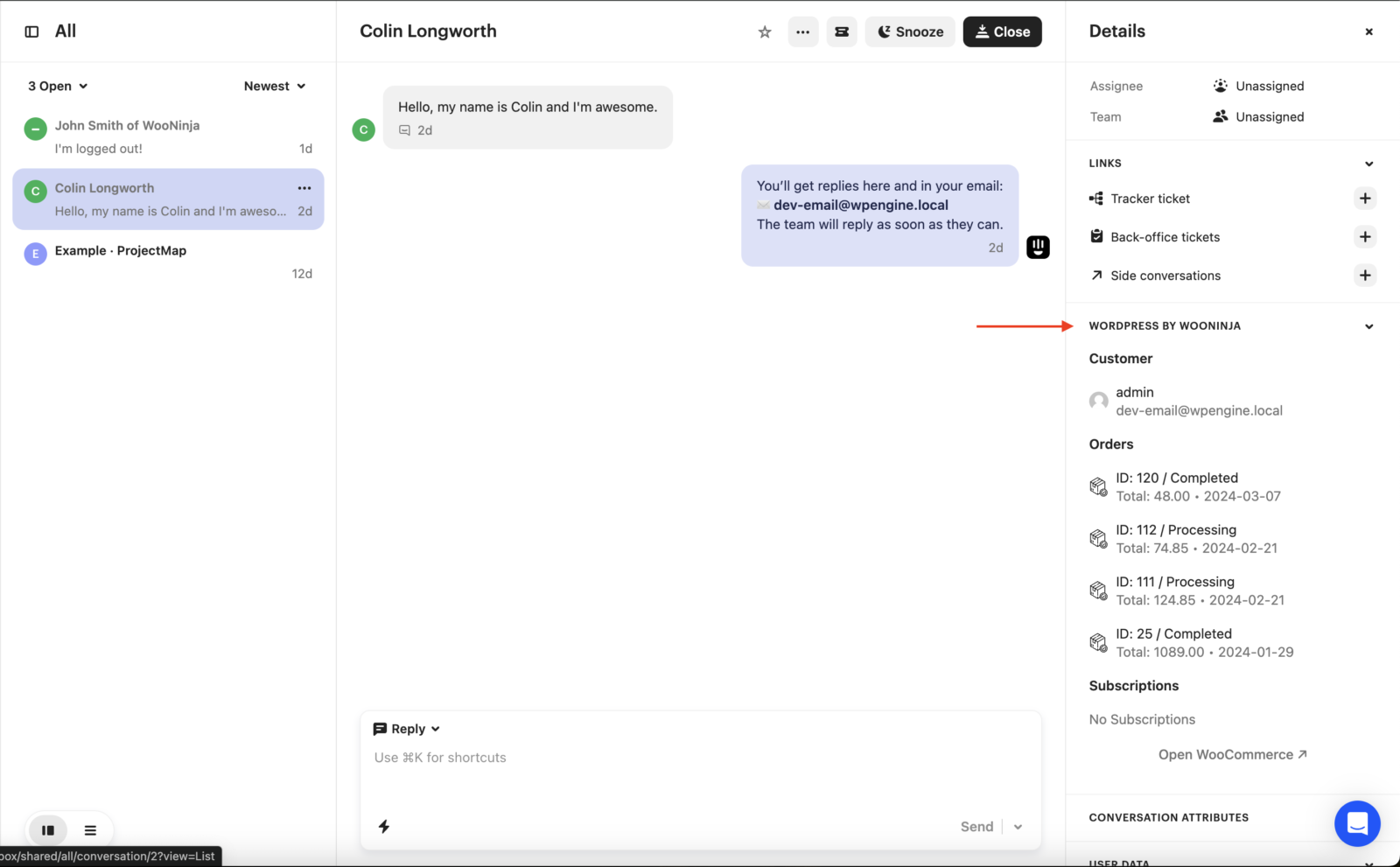1400x867 pixels.
Task: Star the Colin Longworth conversation
Action: (x=765, y=32)
